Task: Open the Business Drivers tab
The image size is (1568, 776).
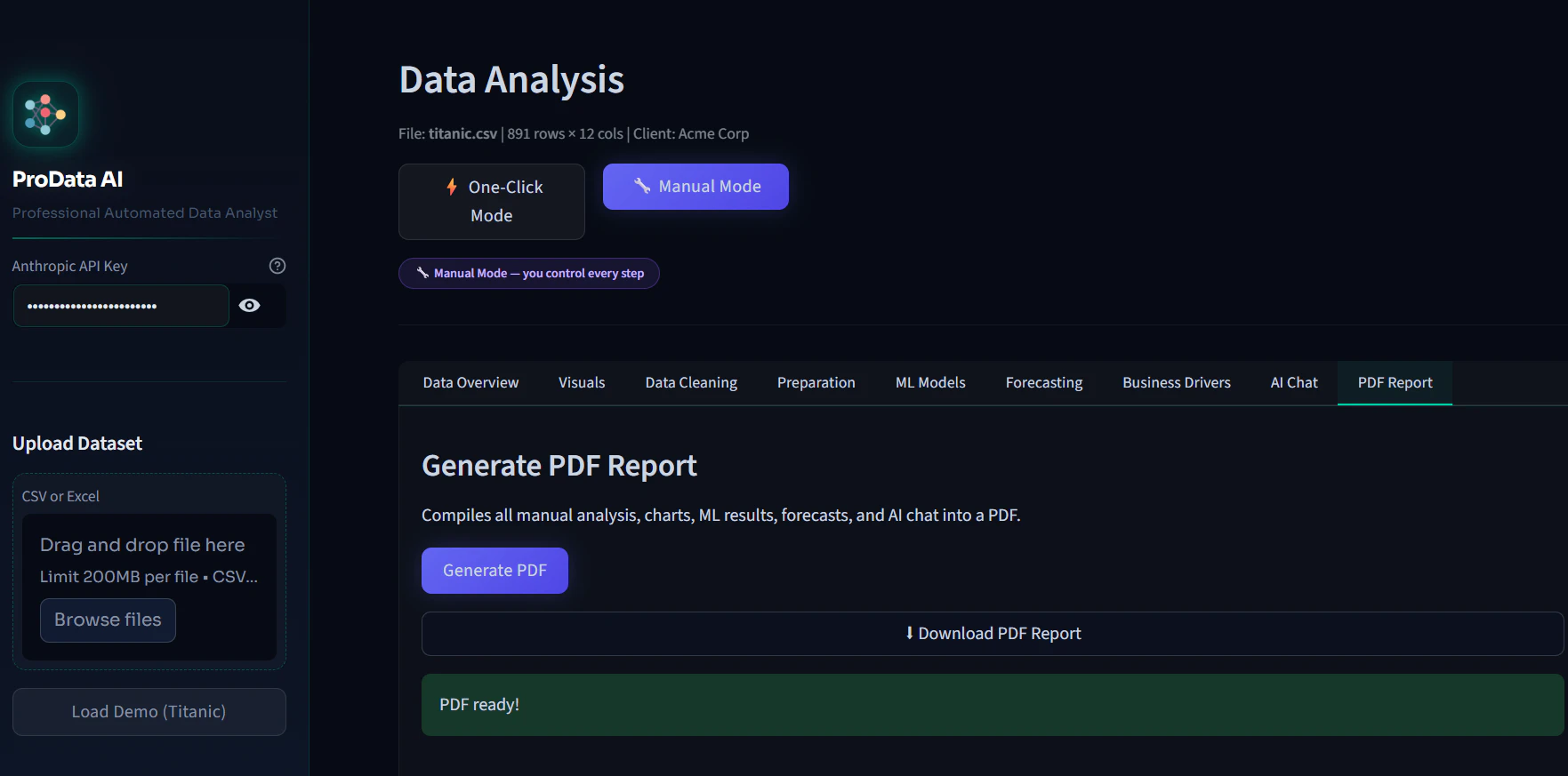Action: [x=1177, y=383]
